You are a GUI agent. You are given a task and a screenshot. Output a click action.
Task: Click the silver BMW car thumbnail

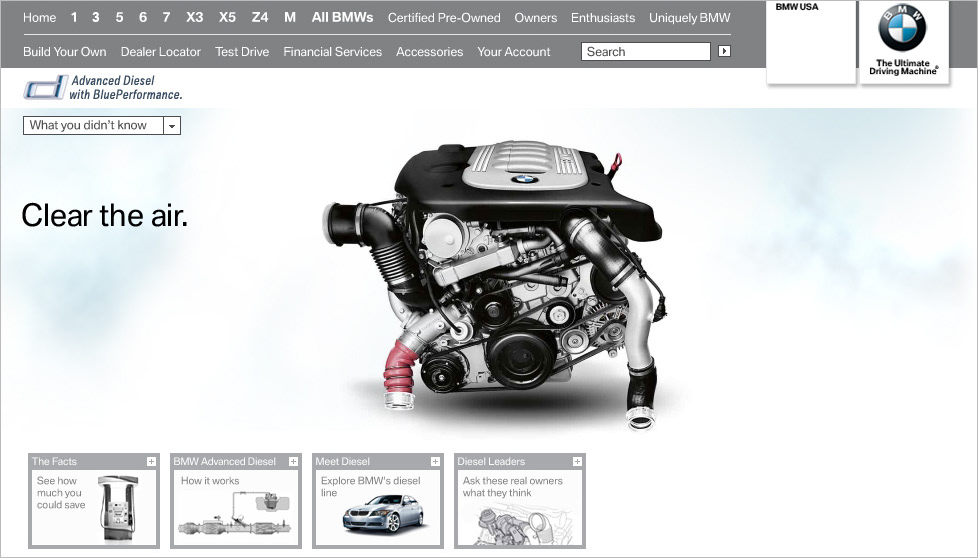pos(382,517)
